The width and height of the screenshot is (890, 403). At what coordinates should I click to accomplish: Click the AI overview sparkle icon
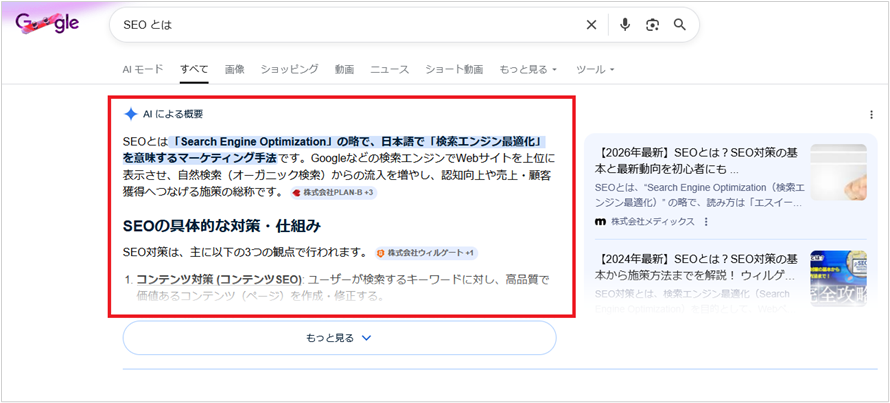coord(131,114)
